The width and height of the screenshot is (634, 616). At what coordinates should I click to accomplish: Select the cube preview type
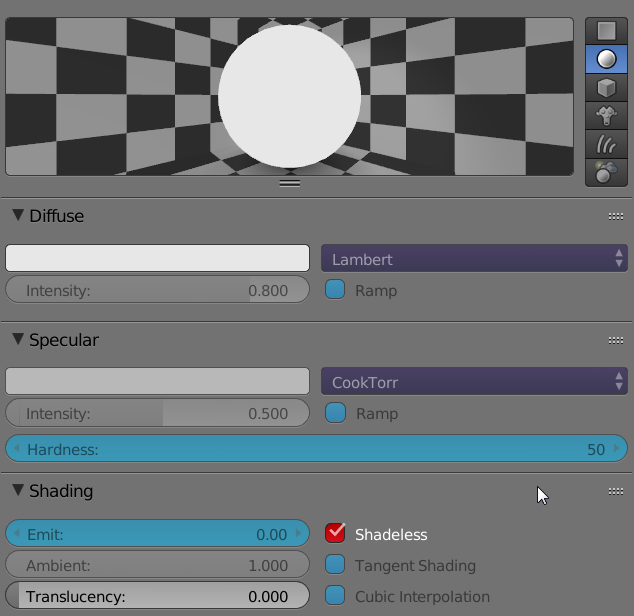click(x=606, y=87)
